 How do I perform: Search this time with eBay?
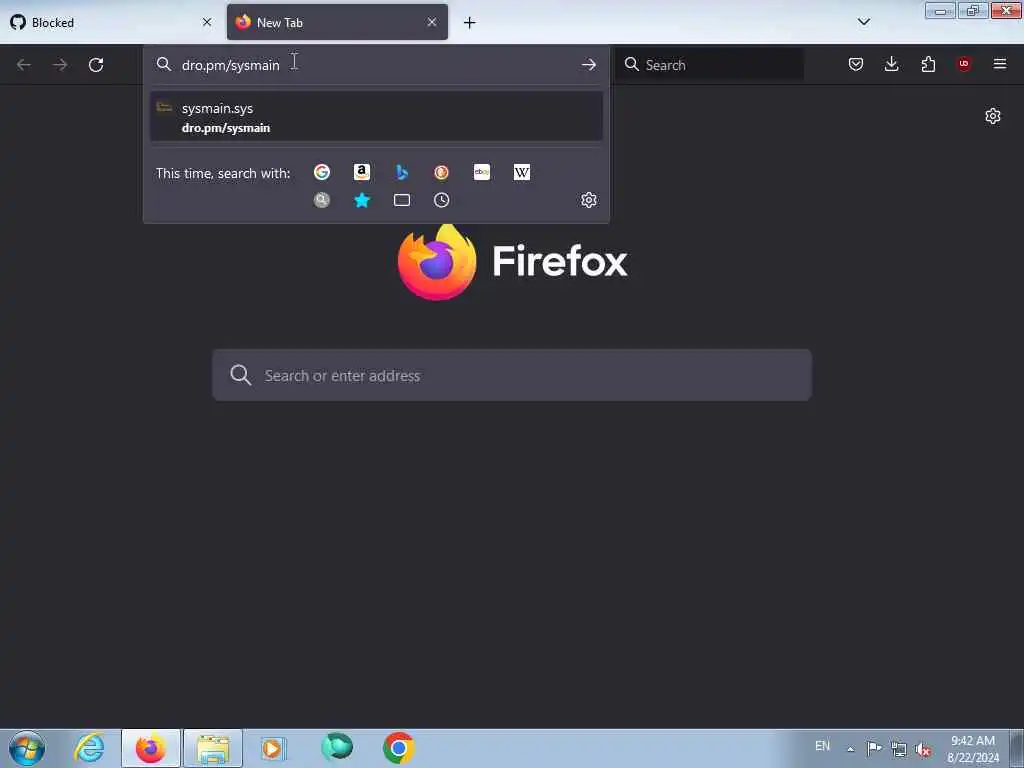[x=482, y=172]
